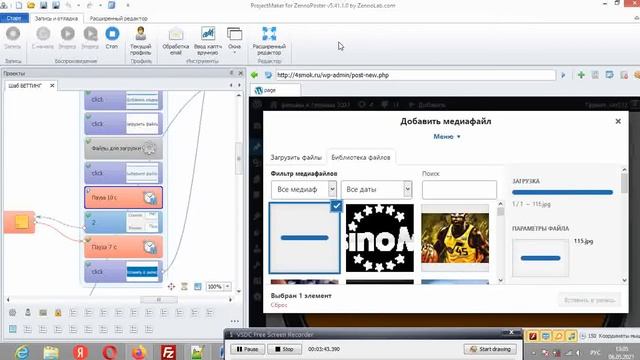Expand the Меню dropdown in media dialog
The height and width of the screenshot is (360, 640).
click(447, 136)
